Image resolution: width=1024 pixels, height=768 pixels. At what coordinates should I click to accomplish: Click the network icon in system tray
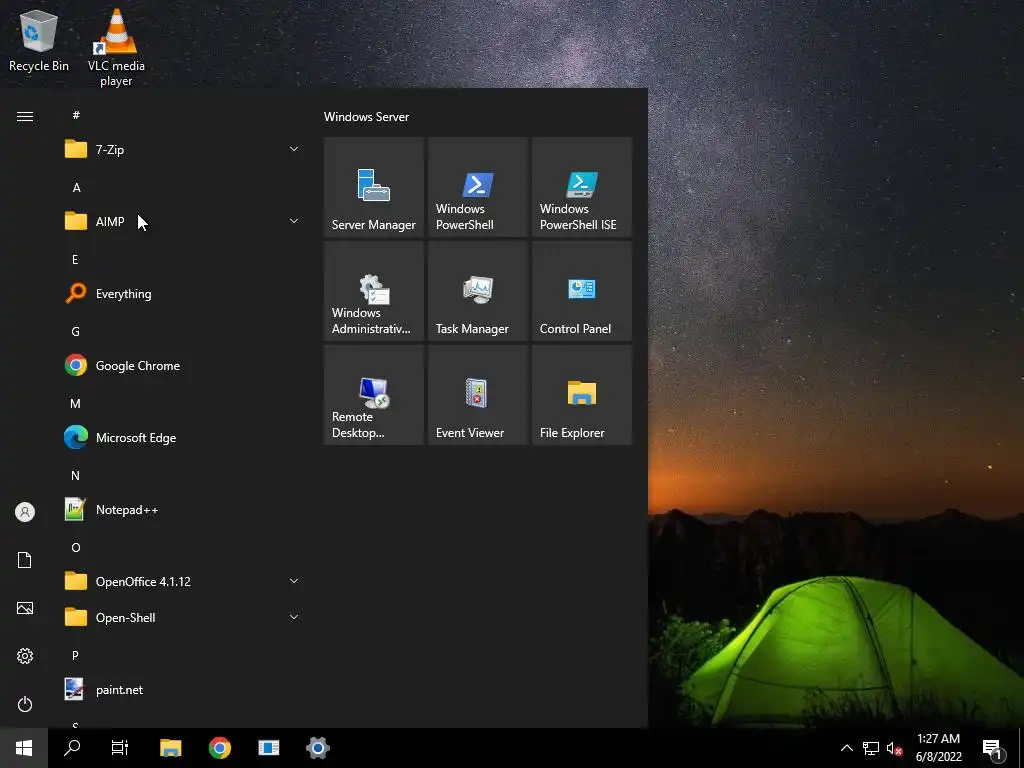(871, 748)
